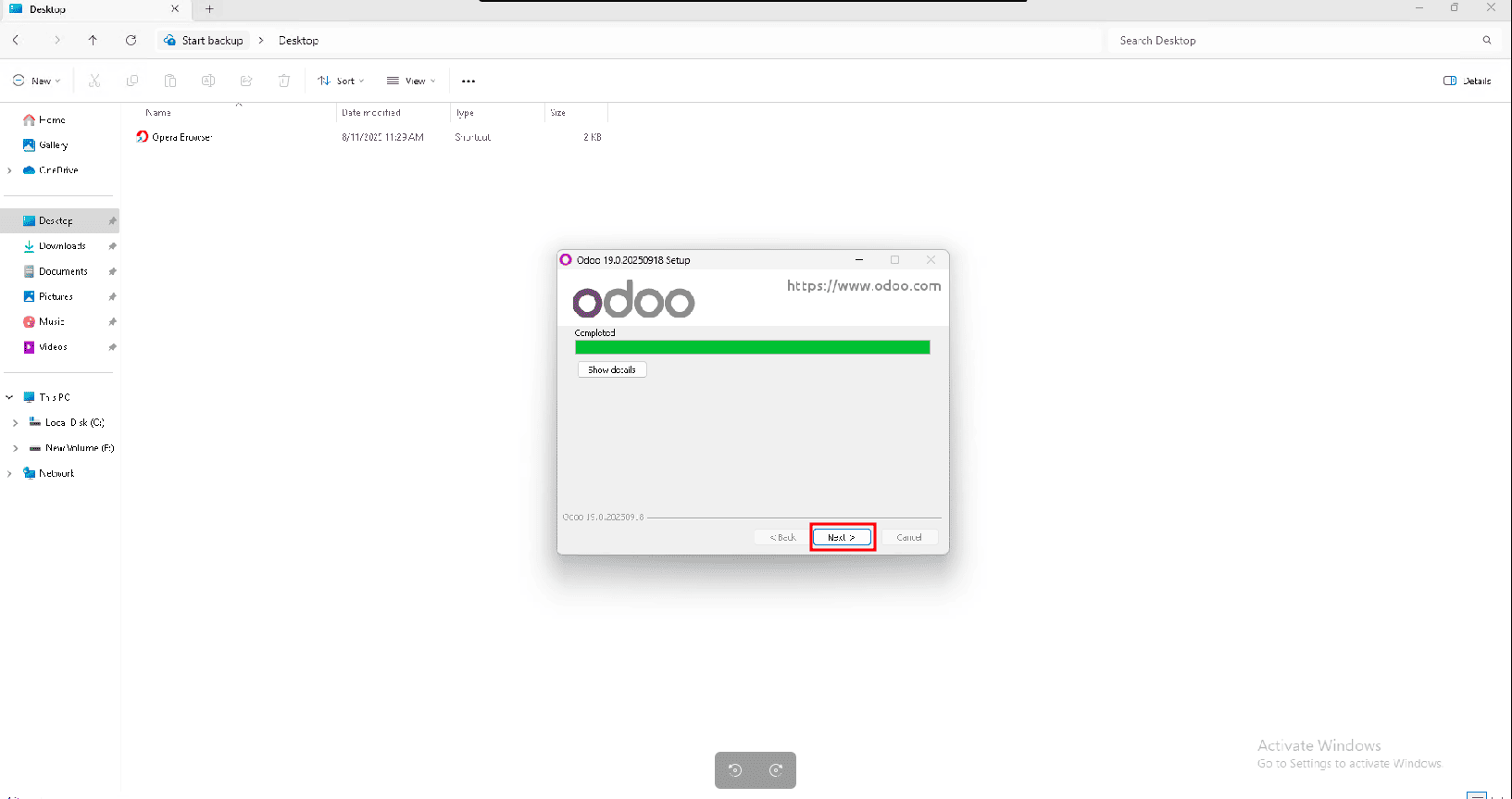Viewport: 1512px width, 799px height.
Task: Sort by Type column header
Action: coord(466,113)
